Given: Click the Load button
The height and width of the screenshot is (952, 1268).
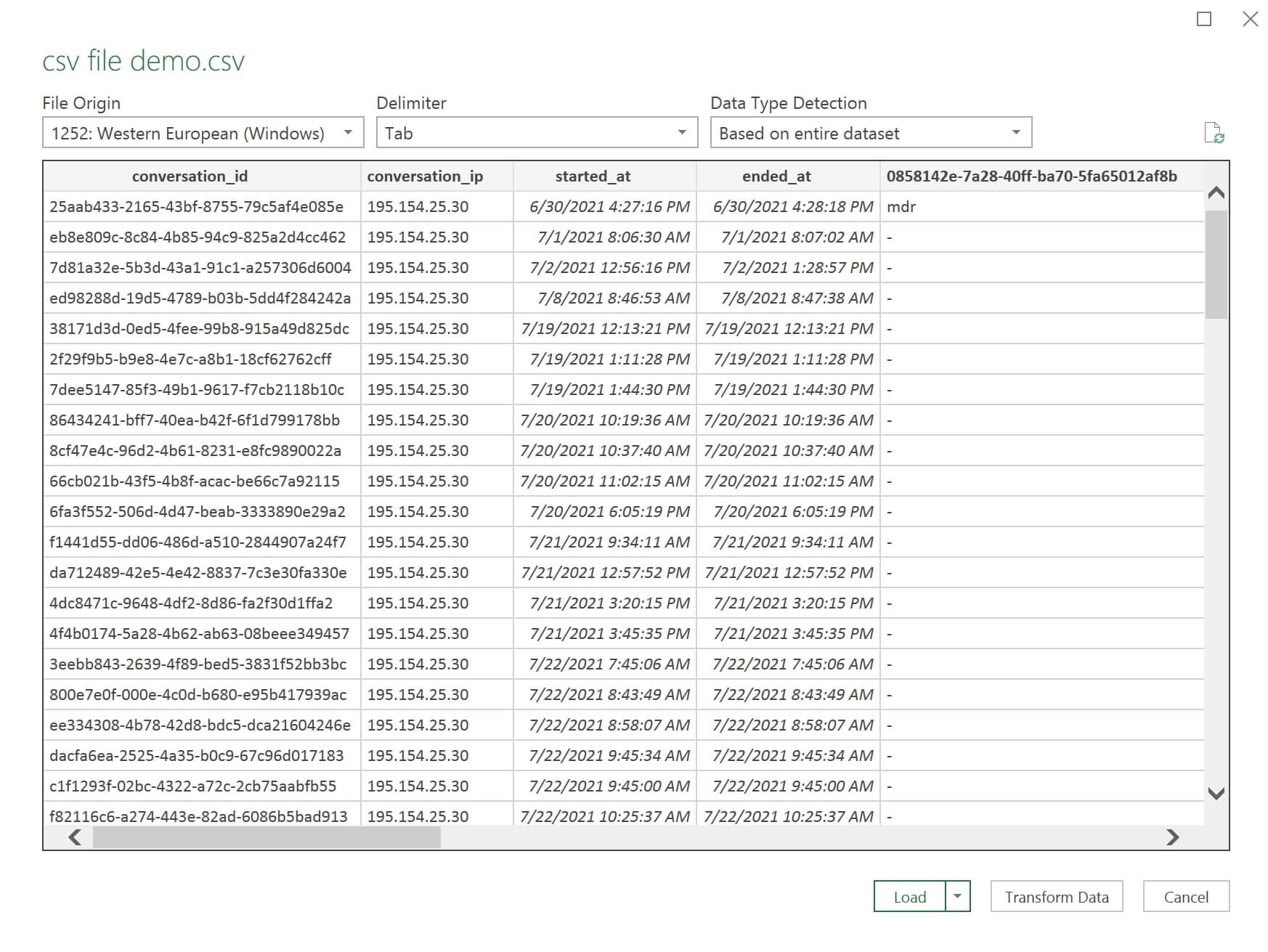Looking at the screenshot, I should pyautogui.click(x=910, y=897).
